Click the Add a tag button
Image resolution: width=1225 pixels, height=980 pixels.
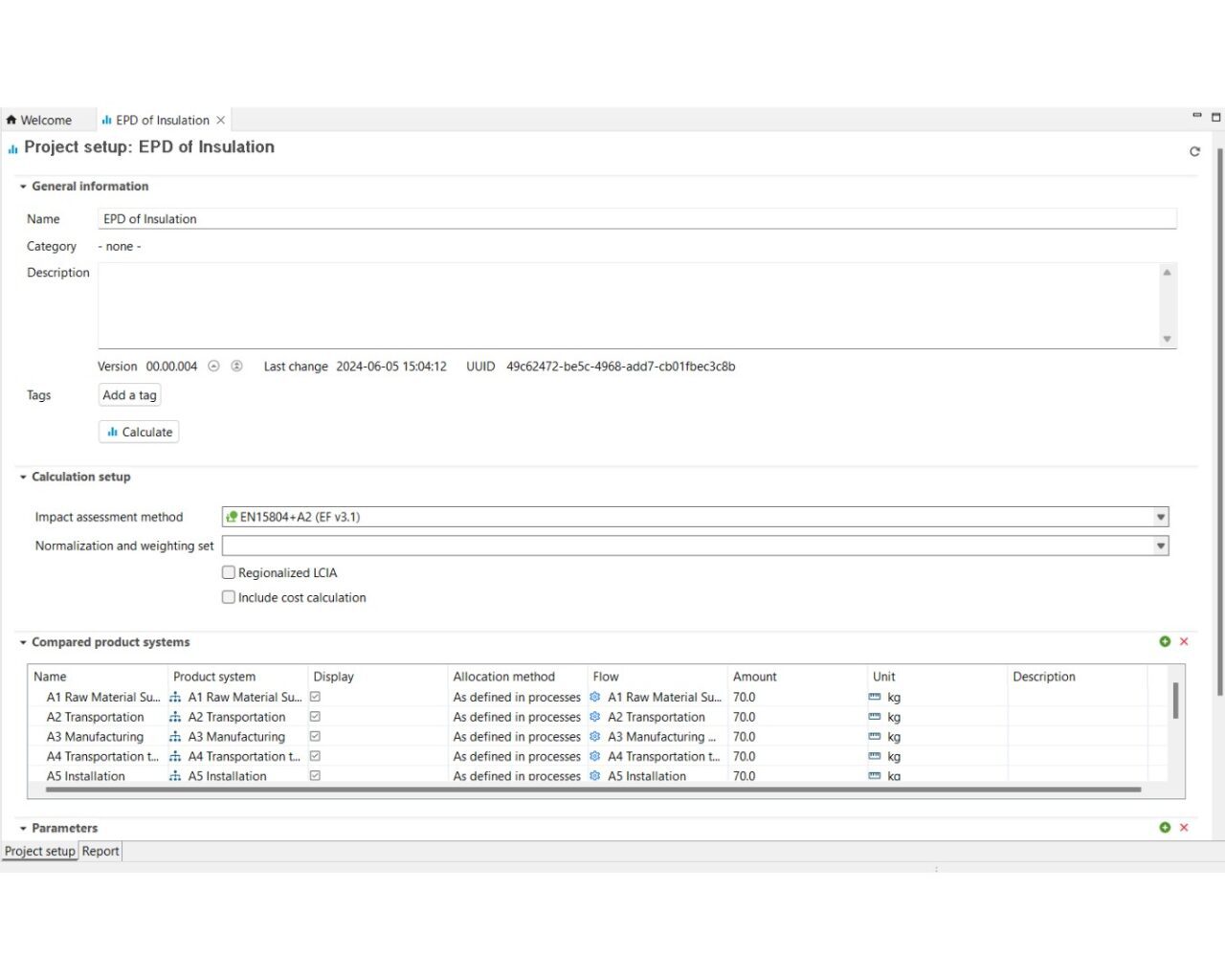click(x=129, y=395)
